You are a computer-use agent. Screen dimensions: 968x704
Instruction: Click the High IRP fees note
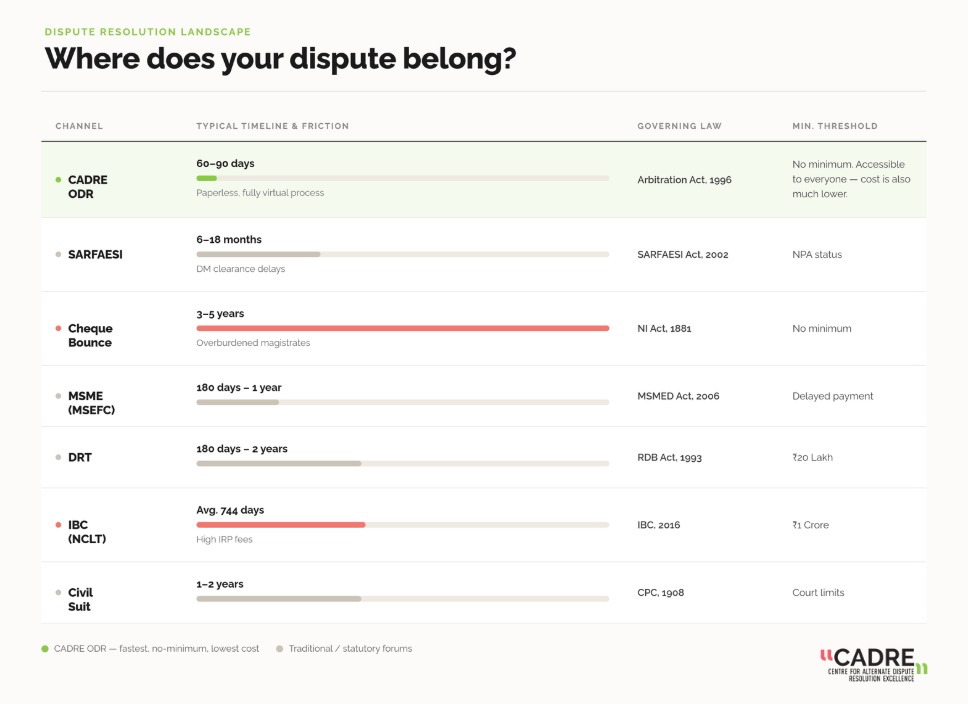click(x=224, y=539)
